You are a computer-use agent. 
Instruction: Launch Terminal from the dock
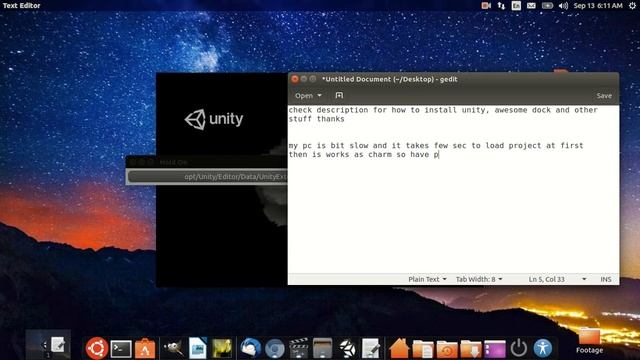pos(121,349)
